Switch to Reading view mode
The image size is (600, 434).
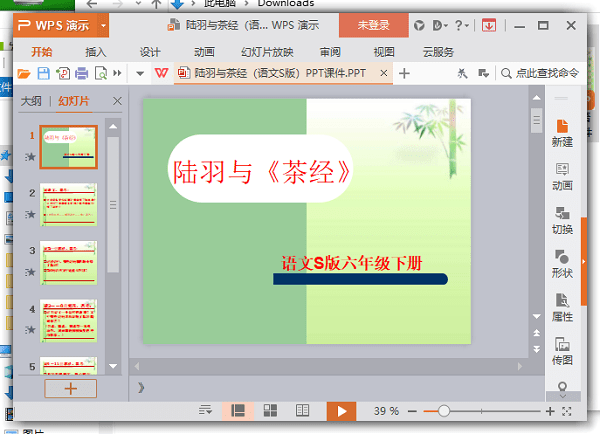(x=302, y=410)
